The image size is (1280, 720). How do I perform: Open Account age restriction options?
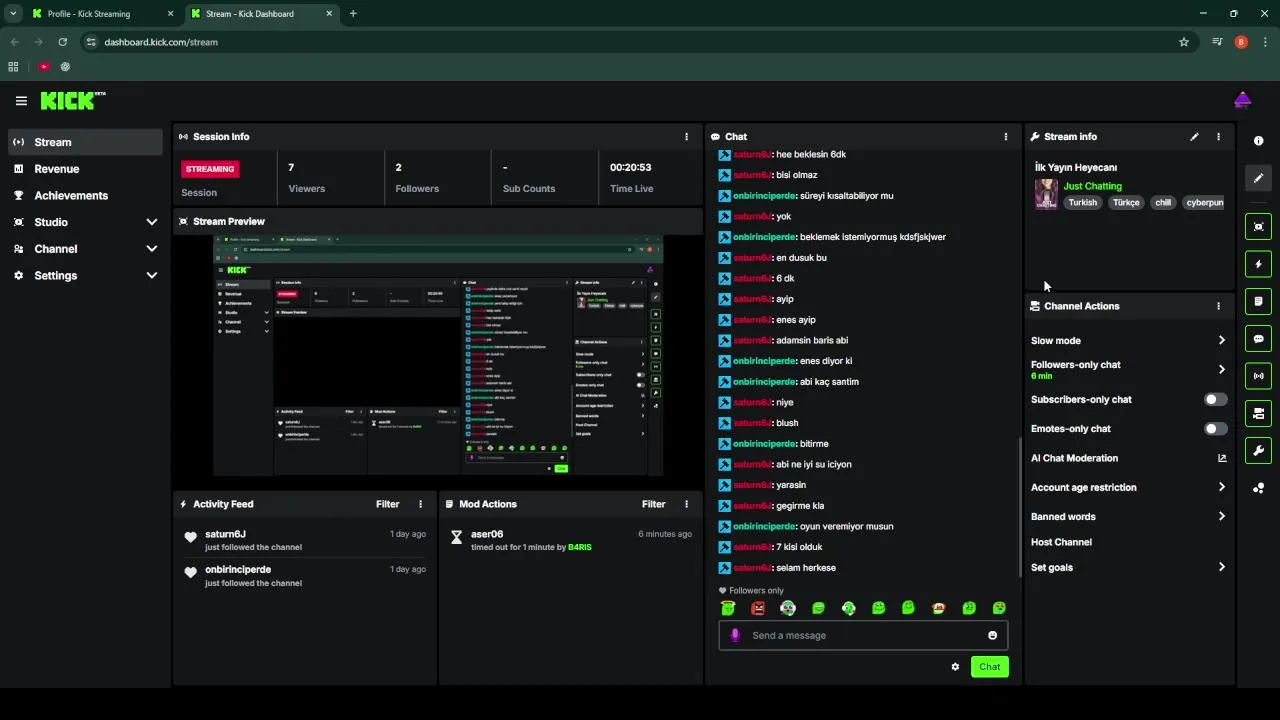tap(1128, 488)
